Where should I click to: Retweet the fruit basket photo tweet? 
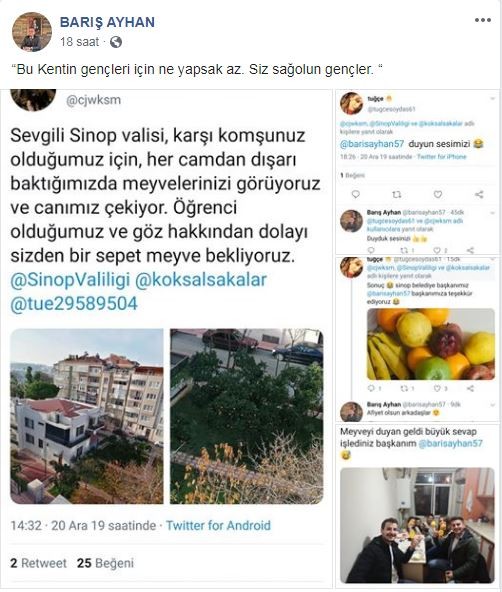click(407, 388)
